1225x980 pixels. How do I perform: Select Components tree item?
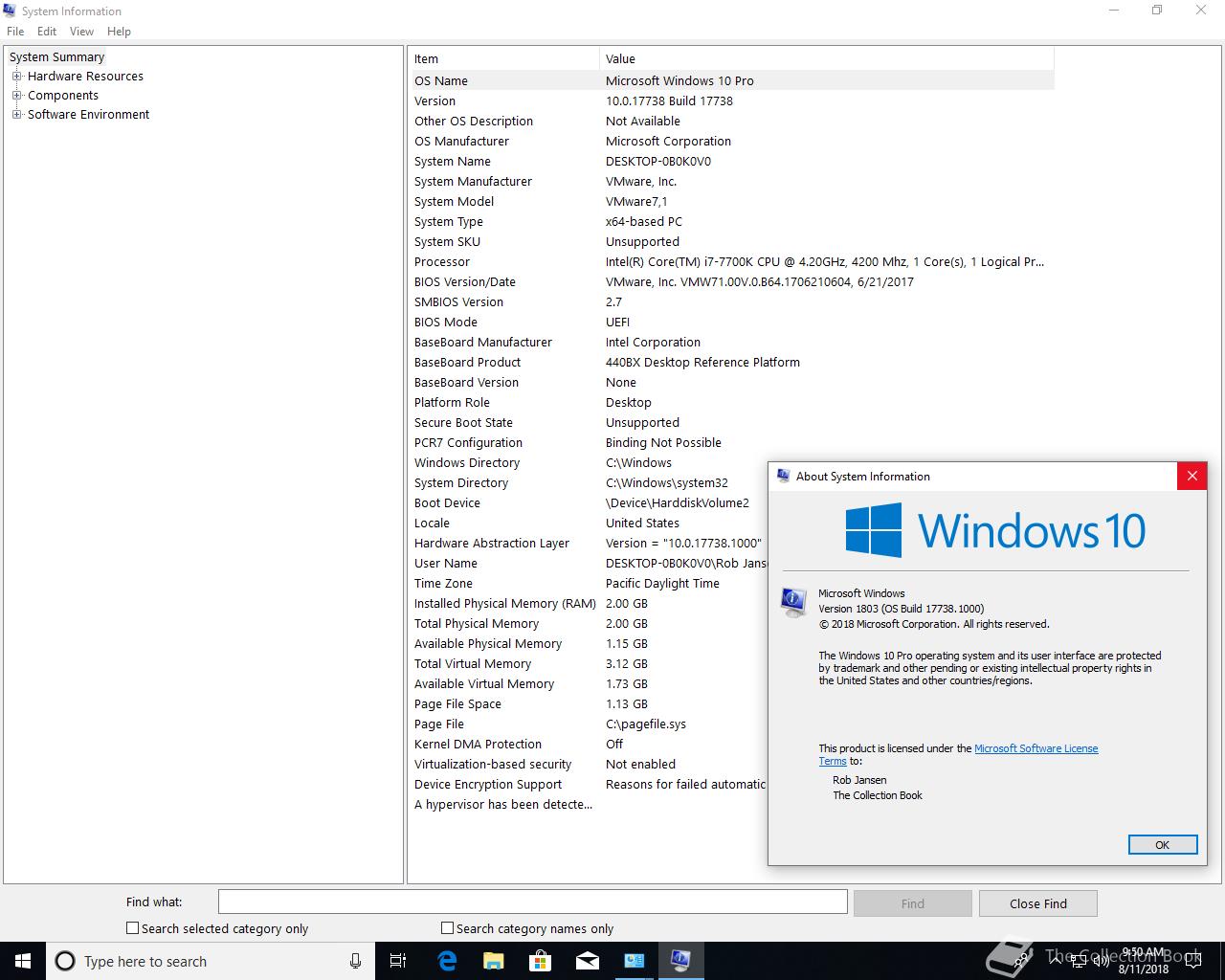(63, 95)
